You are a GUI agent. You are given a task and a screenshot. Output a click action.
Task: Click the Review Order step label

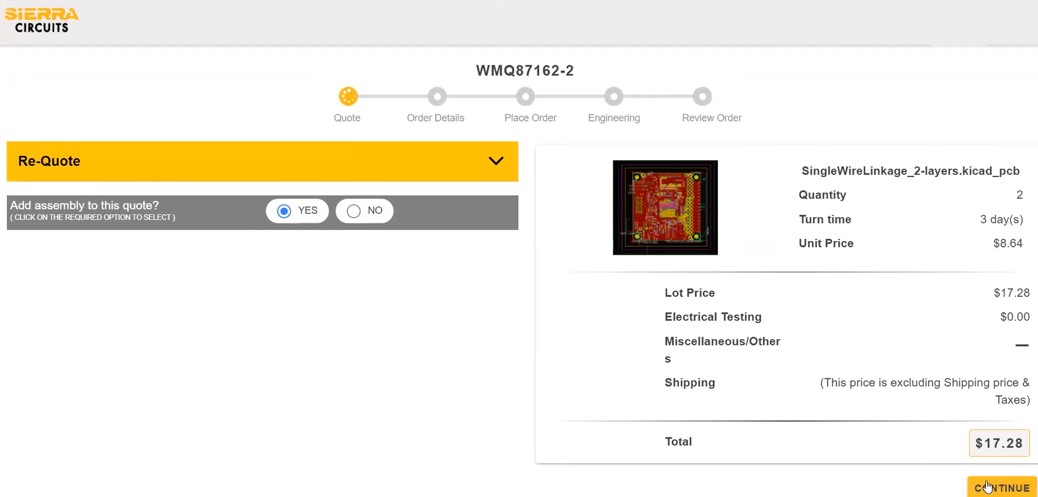point(711,118)
